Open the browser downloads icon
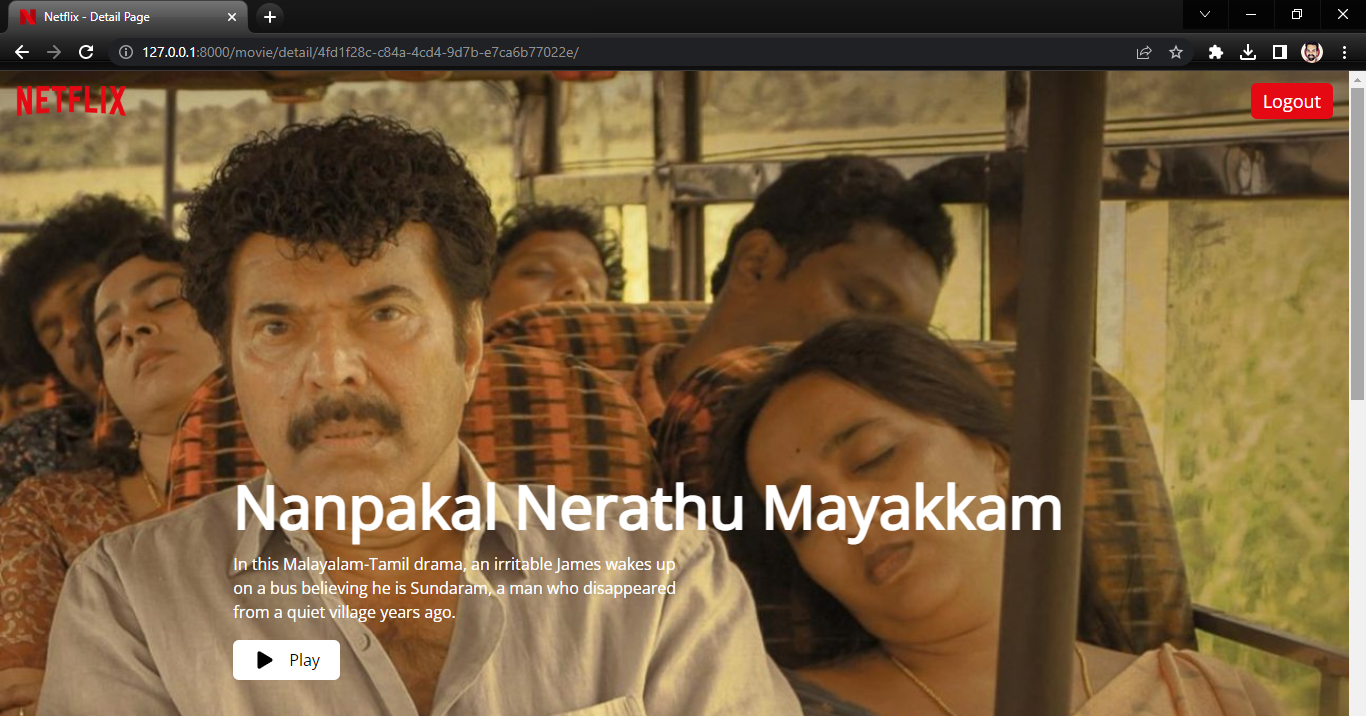1366x716 pixels. (x=1247, y=52)
